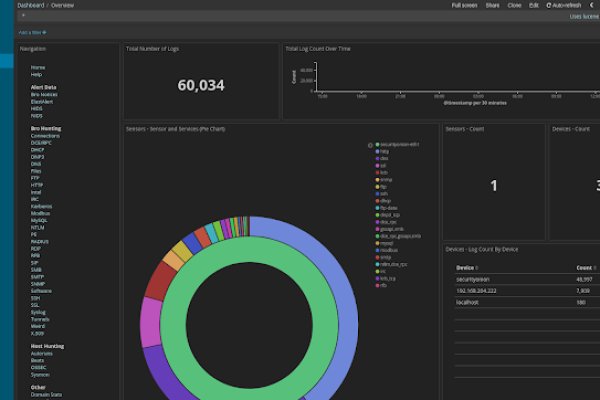This screenshot has height=400, width=600.
Task: Go to the Home navigation link
Action: point(37,67)
